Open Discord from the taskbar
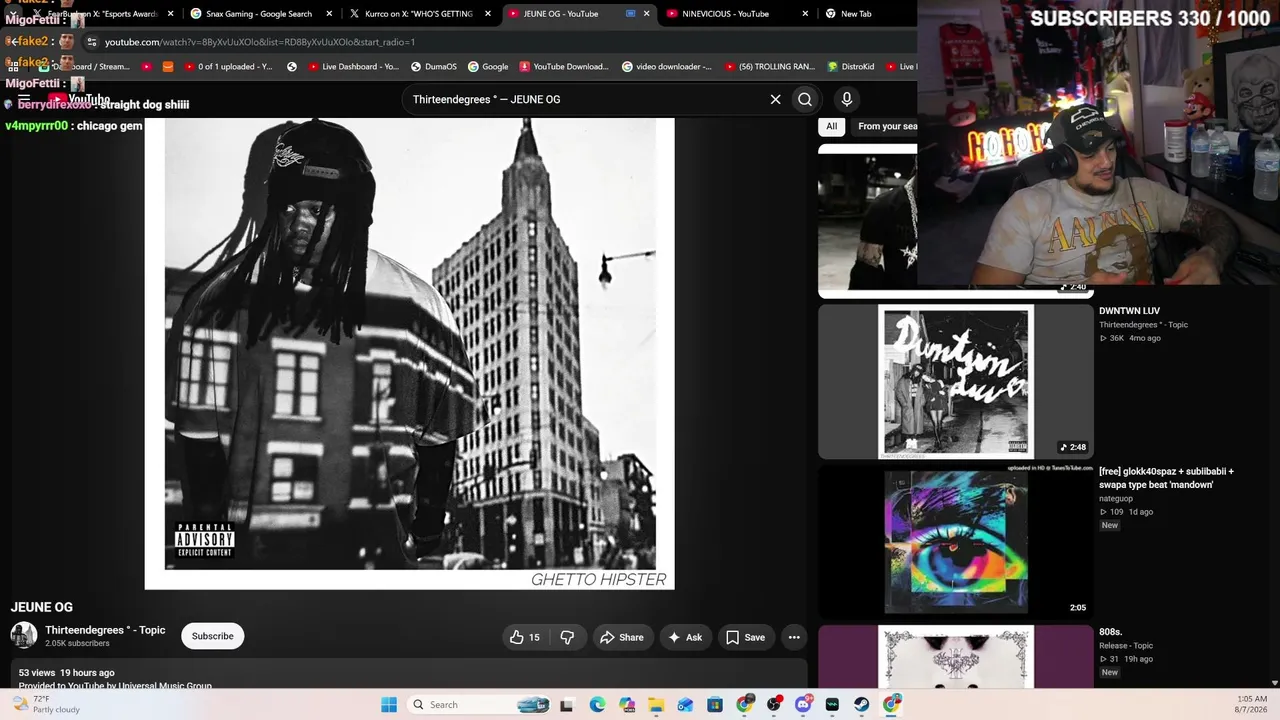 coord(803,705)
